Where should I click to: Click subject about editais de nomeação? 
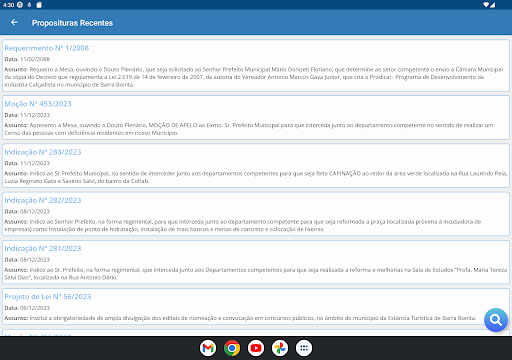click(240, 318)
